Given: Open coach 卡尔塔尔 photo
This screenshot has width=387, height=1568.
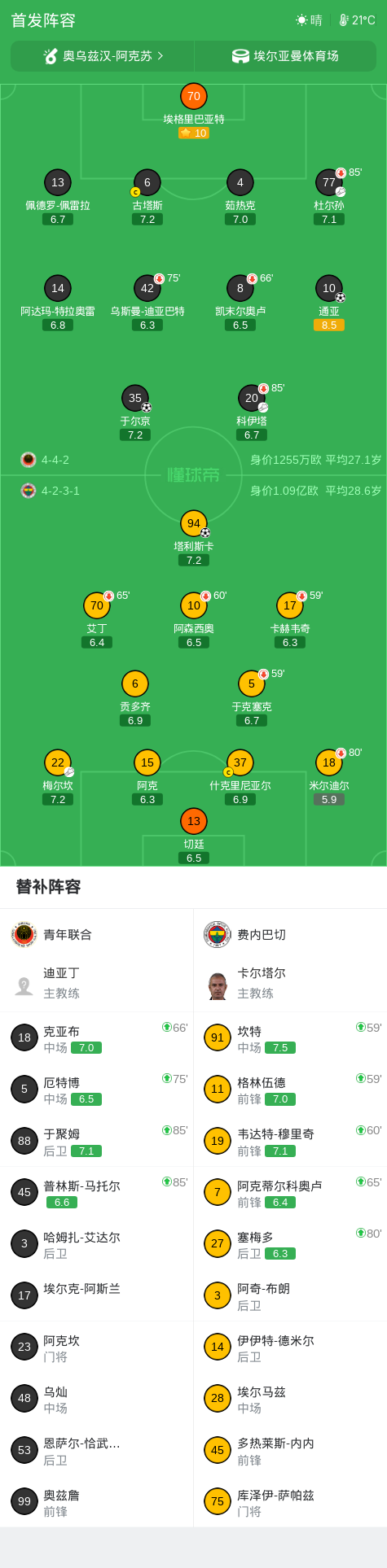Looking at the screenshot, I should 218,985.
